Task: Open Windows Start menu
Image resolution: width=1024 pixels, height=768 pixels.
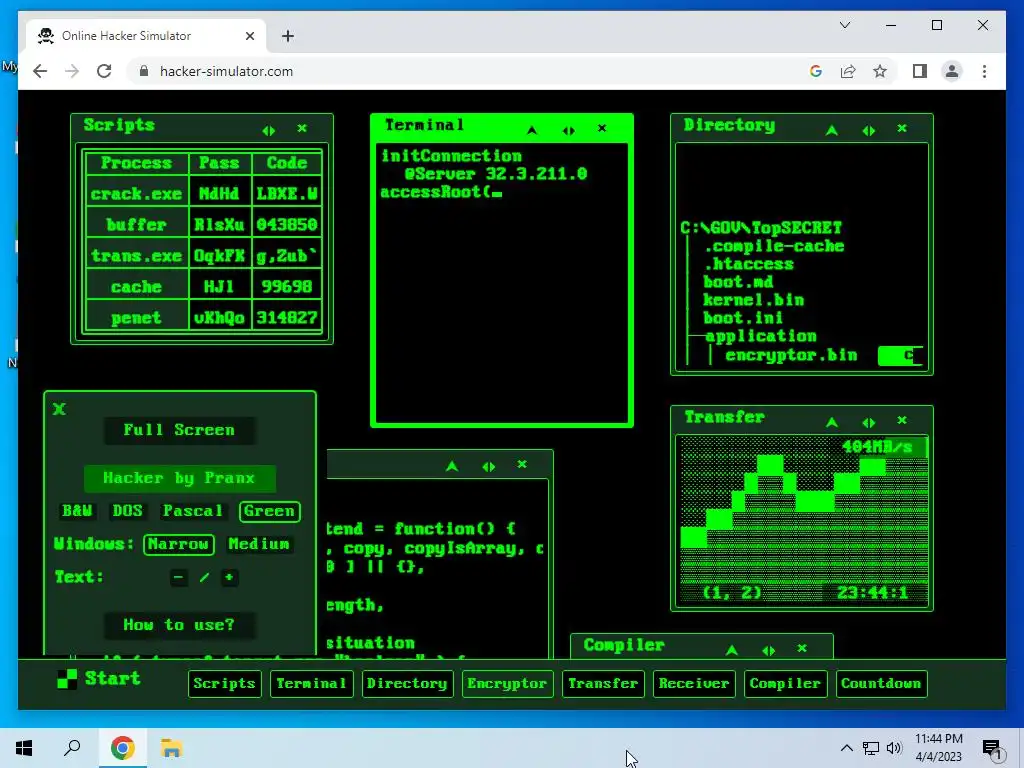Action: point(24,748)
